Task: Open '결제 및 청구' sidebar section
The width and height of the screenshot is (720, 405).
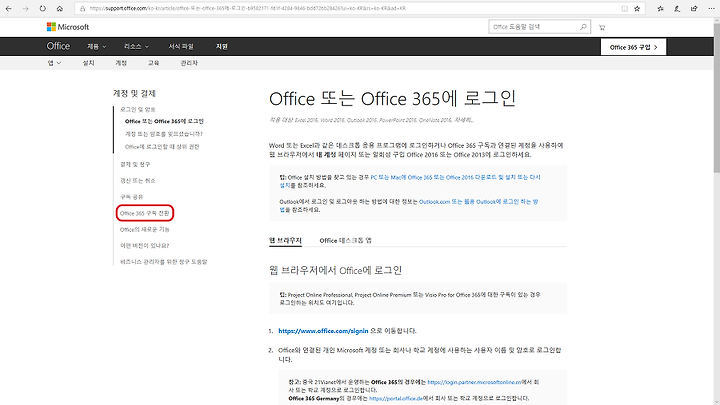Action: click(x=135, y=164)
